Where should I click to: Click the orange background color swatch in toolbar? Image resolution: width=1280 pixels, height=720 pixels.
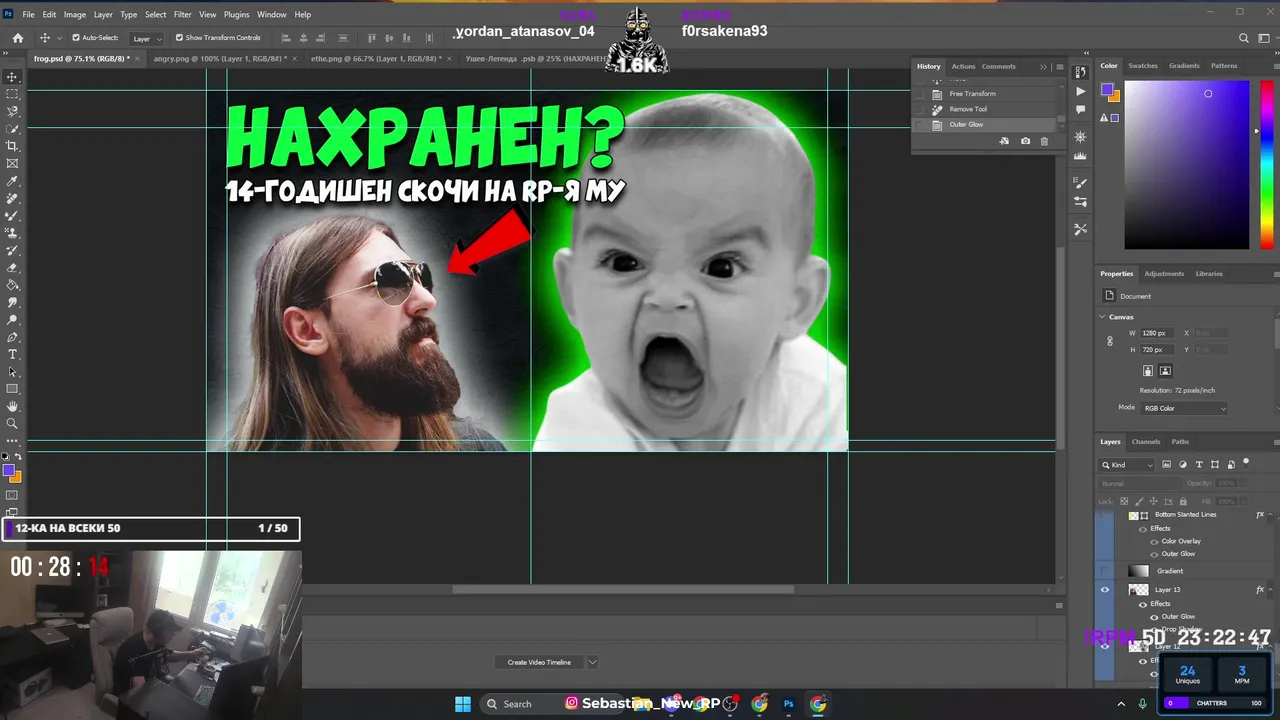tap(15, 476)
